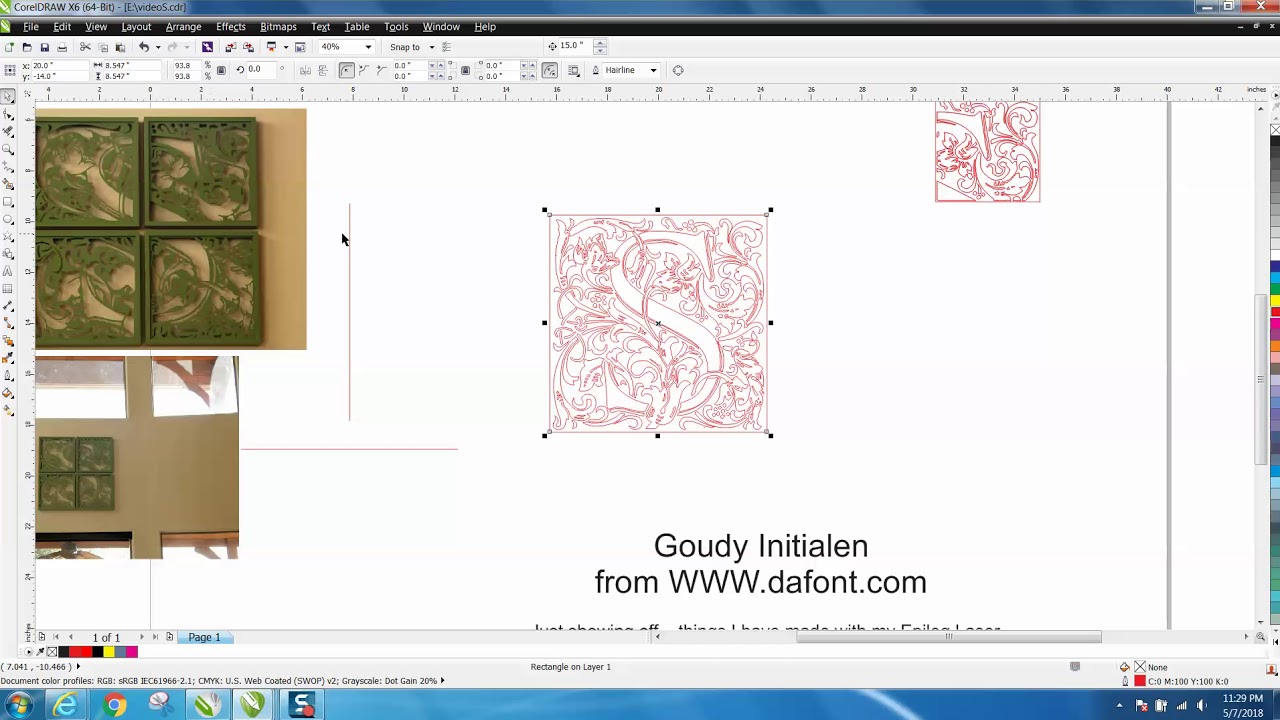Switch to the Page 1 tab
1280x720 pixels.
click(204, 637)
